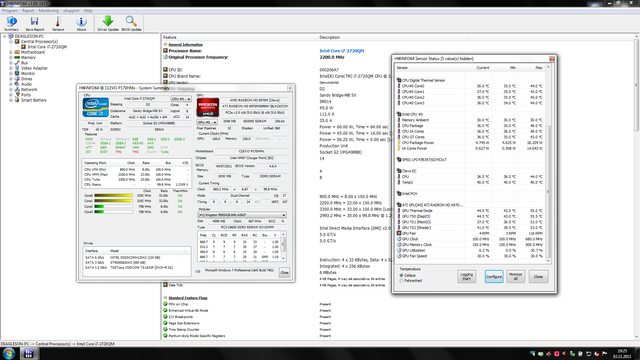
Task: Click Close button in Sensor Status
Action: pyautogui.click(x=538, y=276)
